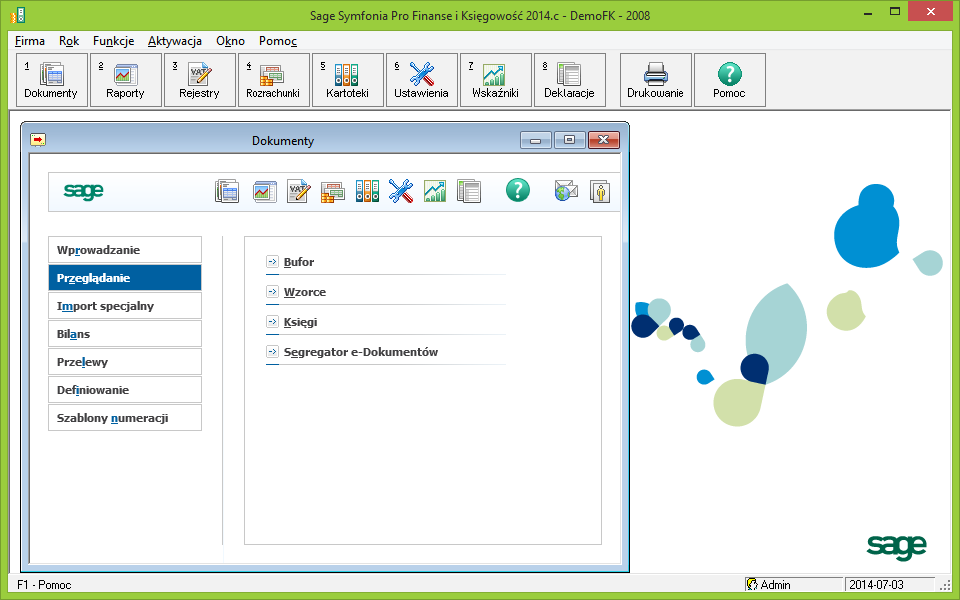
Task: Open the Funkcje menu
Action: click(114, 41)
